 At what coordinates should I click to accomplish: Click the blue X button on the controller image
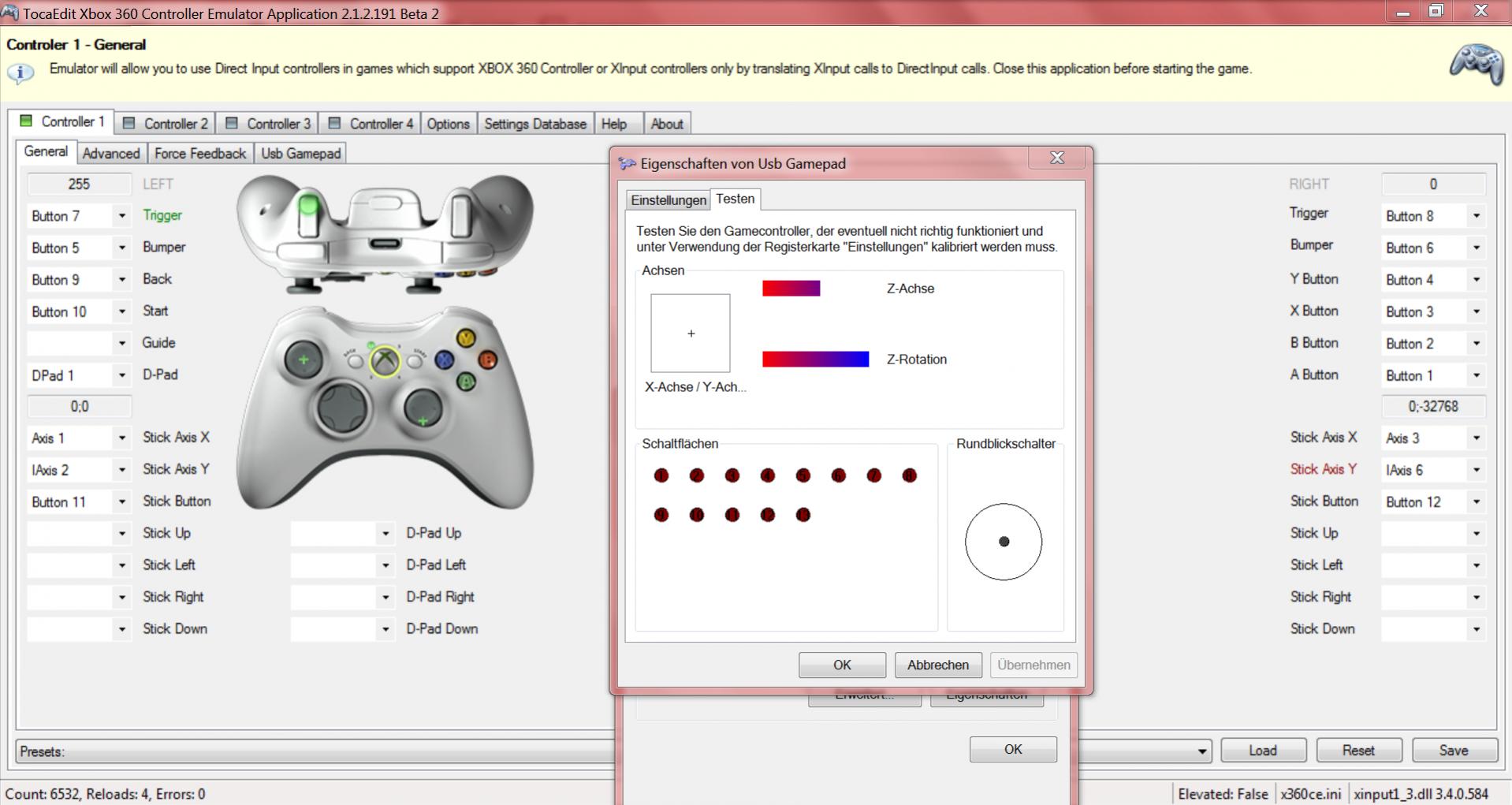tap(445, 360)
